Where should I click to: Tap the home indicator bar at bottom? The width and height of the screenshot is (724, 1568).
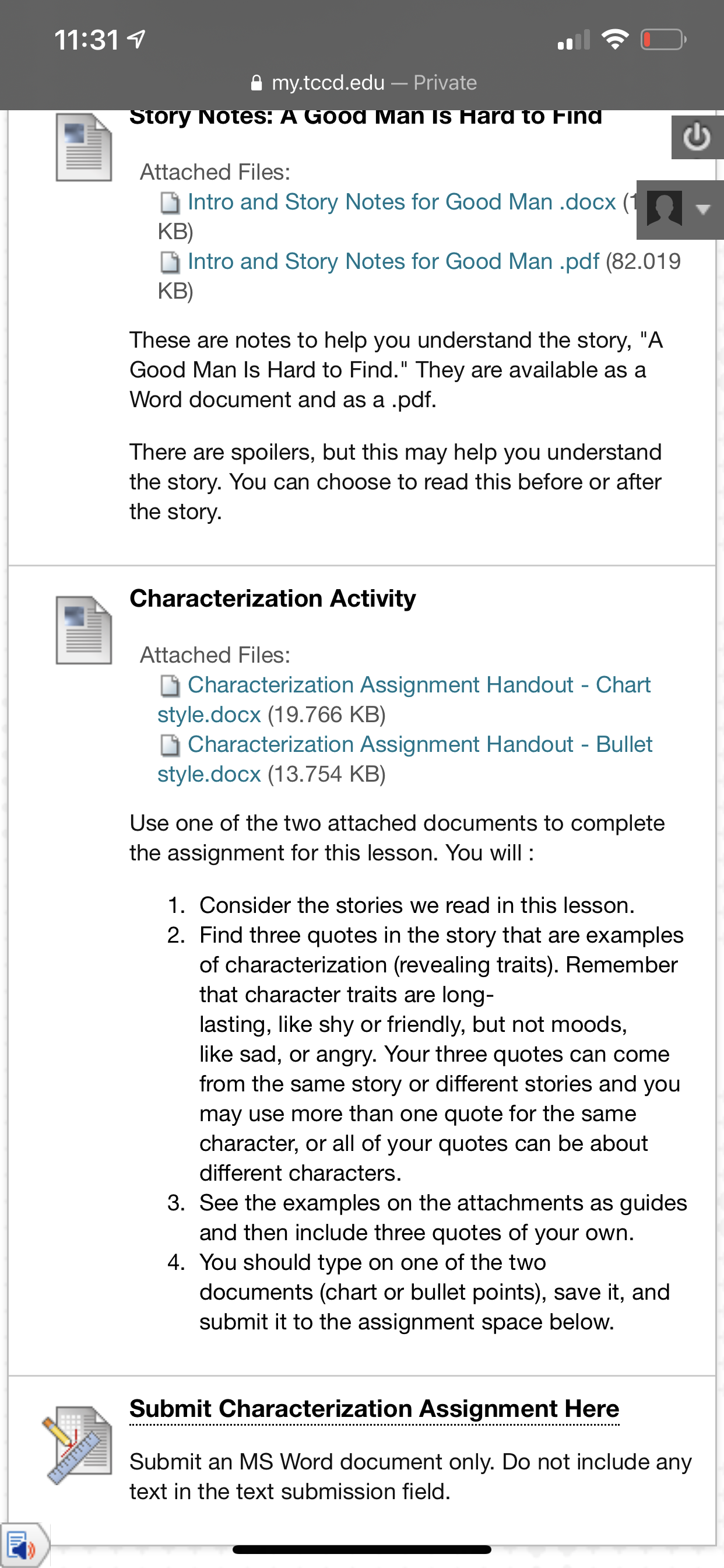tap(362, 1549)
